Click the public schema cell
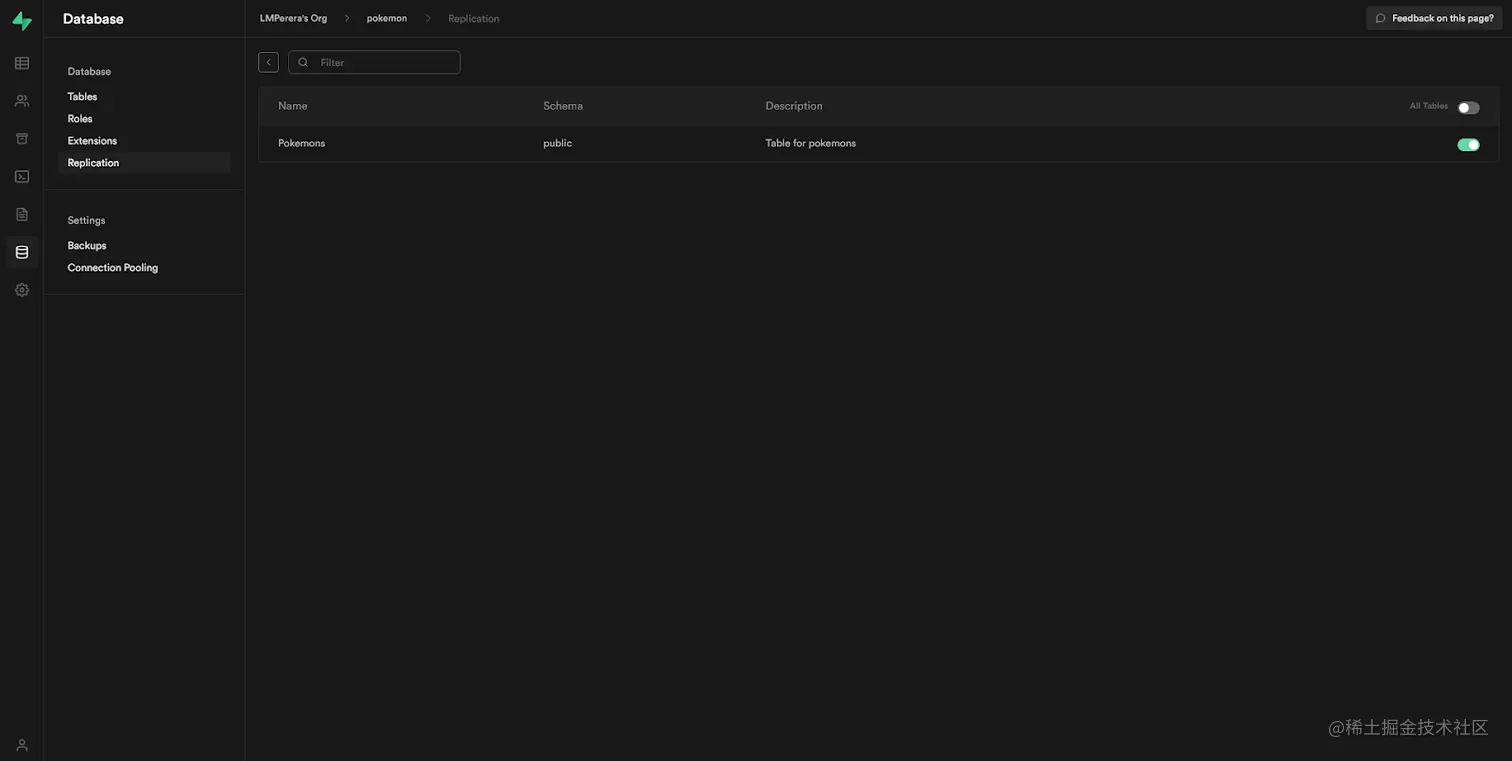 (557, 143)
